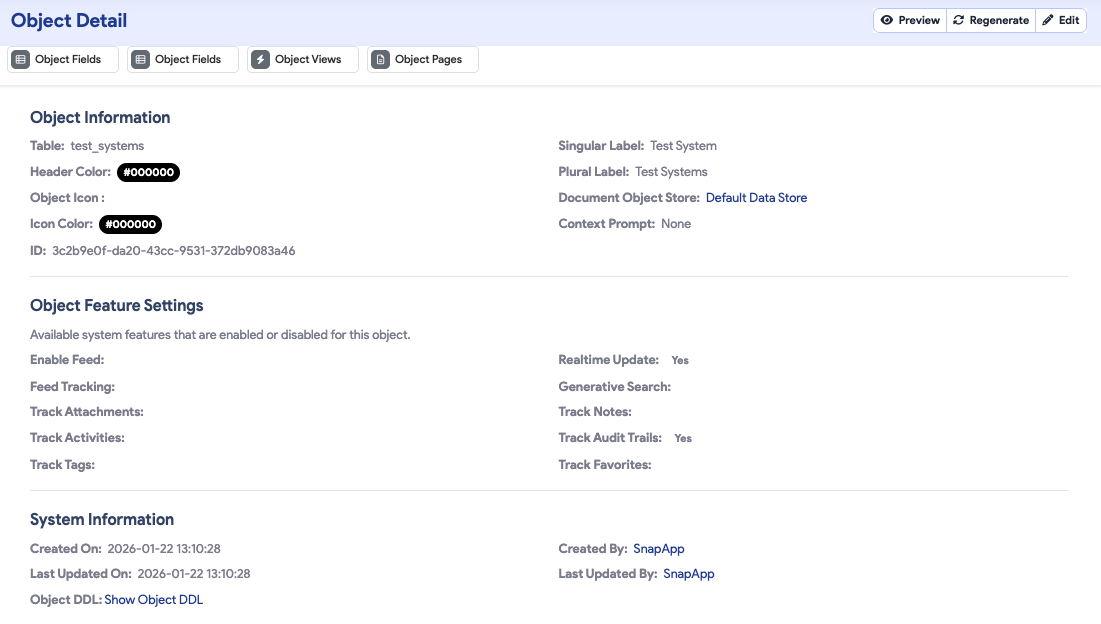Click the Singular Label value Test System
The image size is (1101, 624).
683,146
